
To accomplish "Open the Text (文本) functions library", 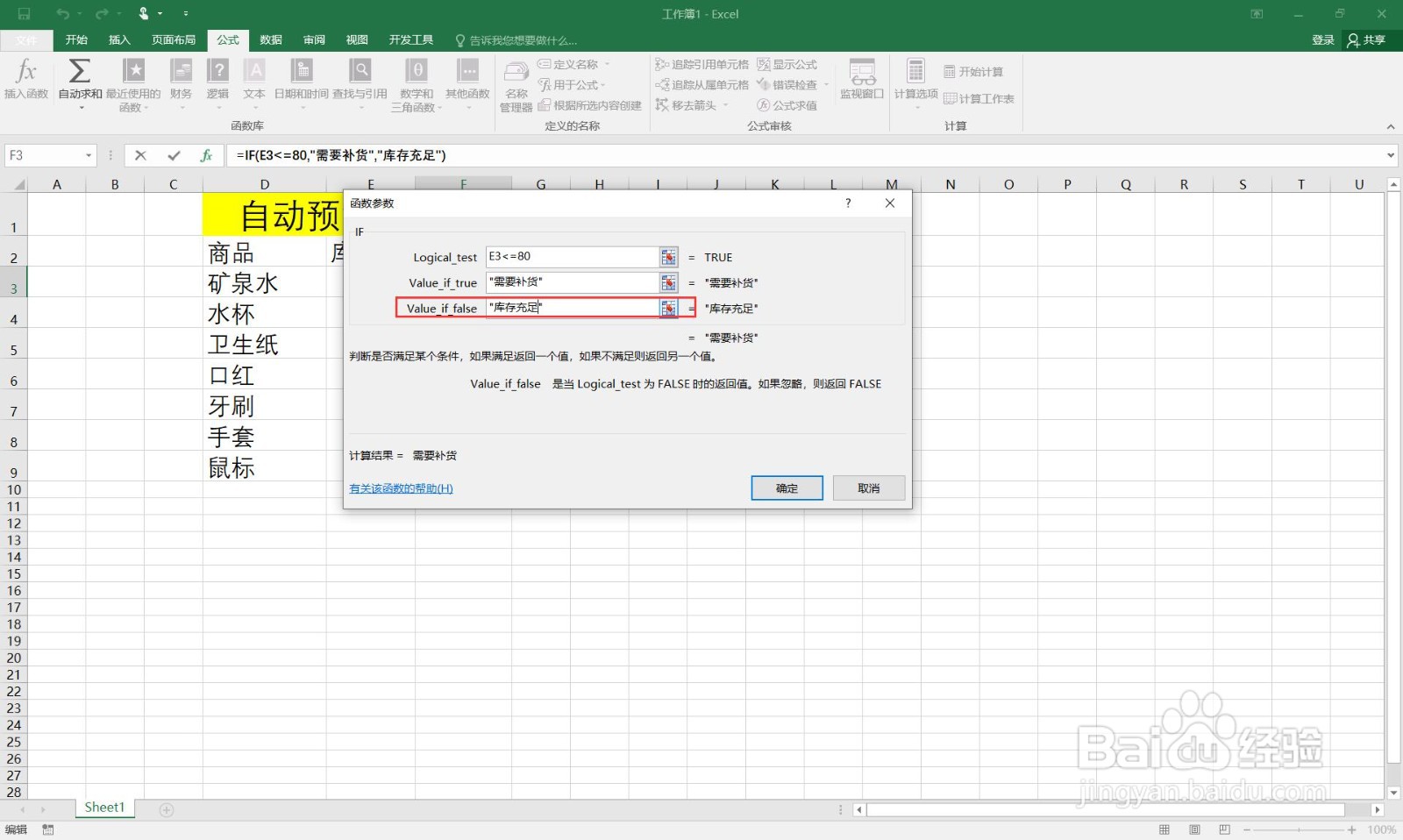I will pyautogui.click(x=254, y=85).
